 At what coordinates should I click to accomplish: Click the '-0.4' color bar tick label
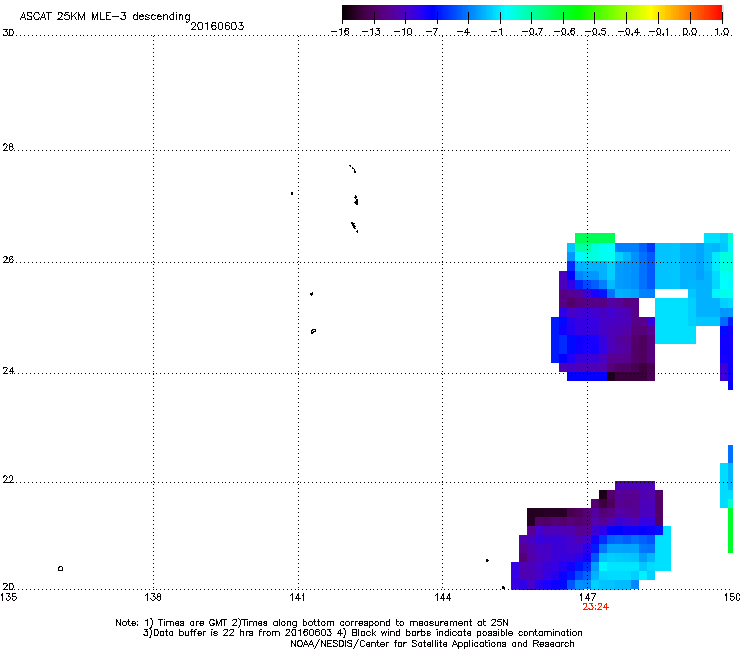coord(629,32)
